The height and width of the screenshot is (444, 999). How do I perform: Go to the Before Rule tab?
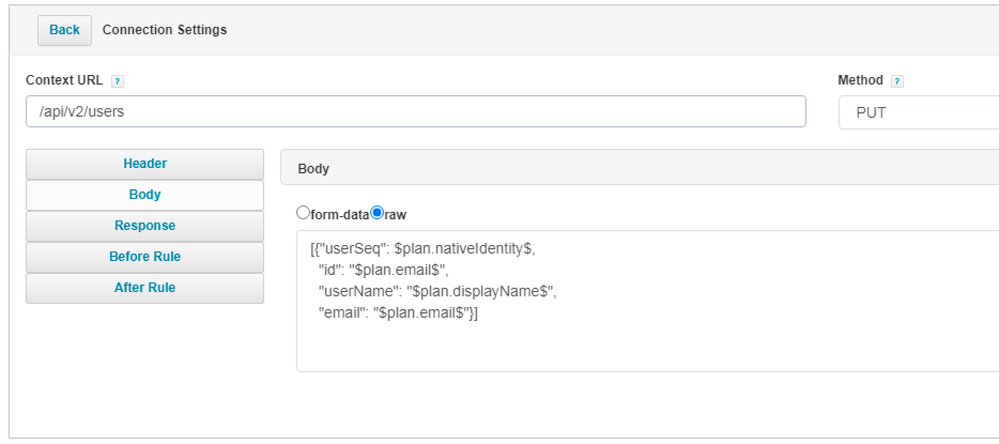(x=145, y=257)
